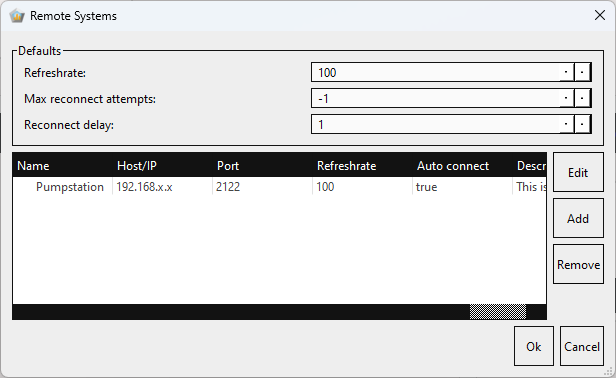Sort by the Name column header
616x378 pixels.
coord(62,165)
